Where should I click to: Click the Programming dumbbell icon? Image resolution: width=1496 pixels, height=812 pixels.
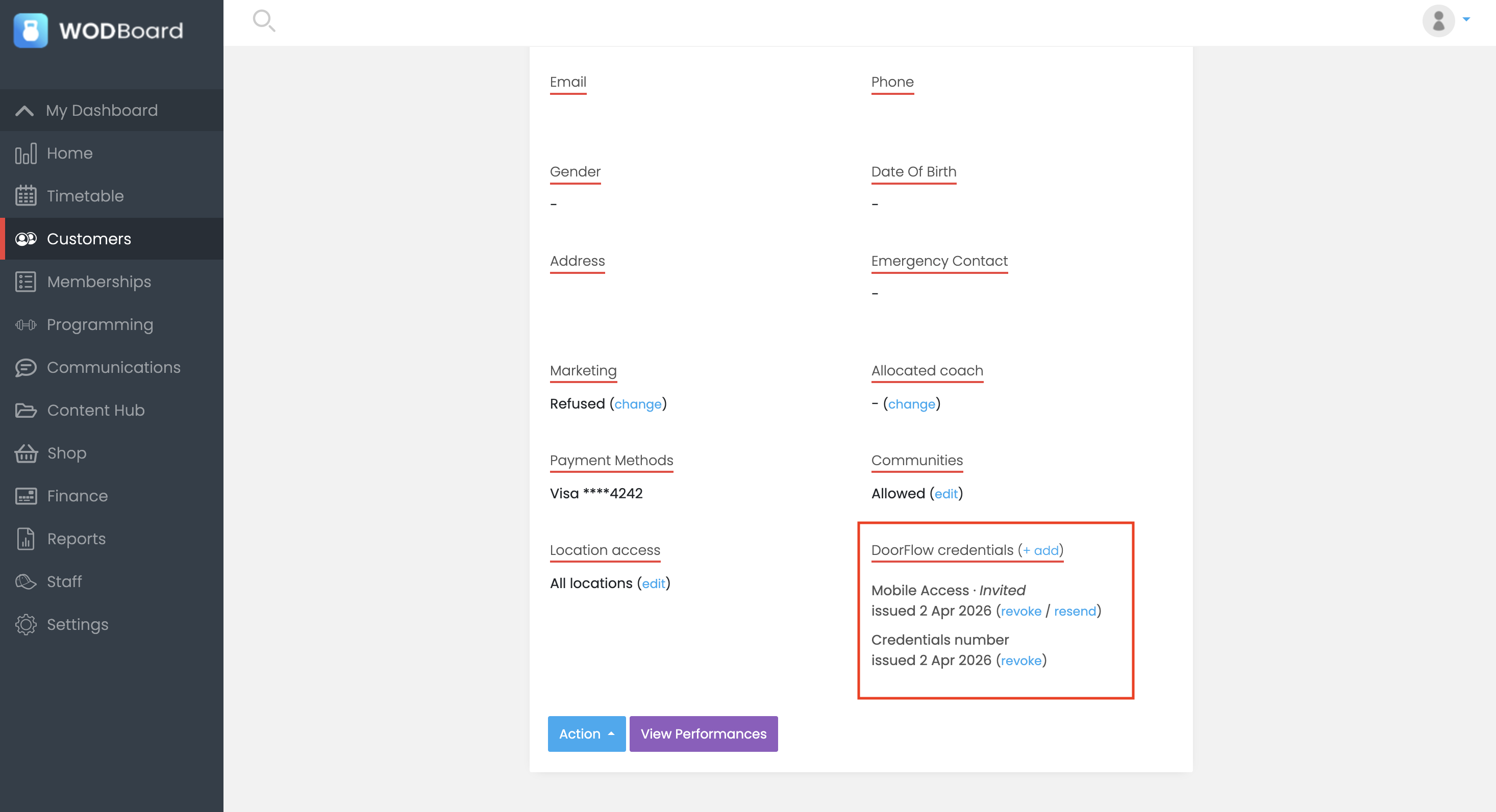tap(26, 325)
